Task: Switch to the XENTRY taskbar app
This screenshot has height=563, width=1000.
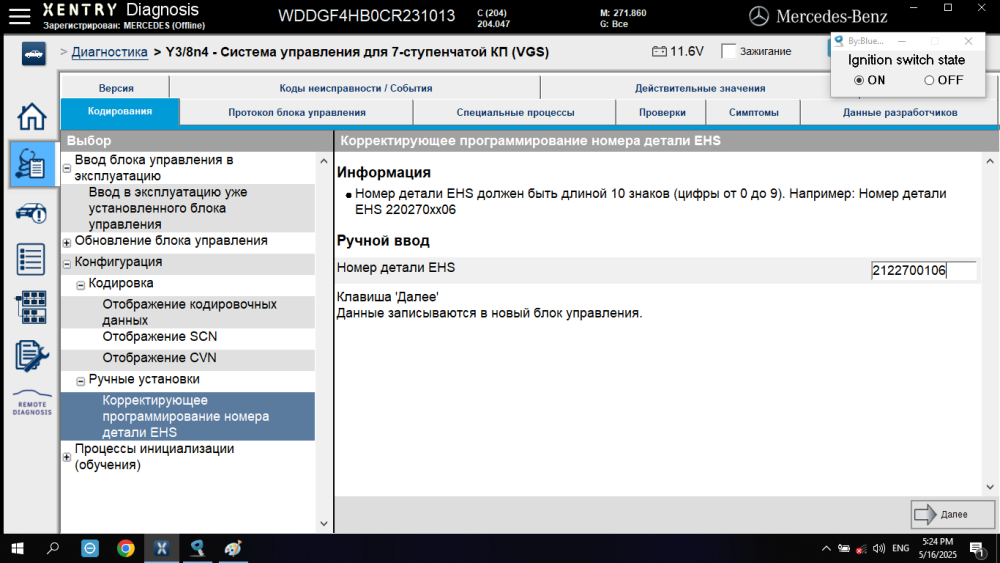Action: point(161,548)
